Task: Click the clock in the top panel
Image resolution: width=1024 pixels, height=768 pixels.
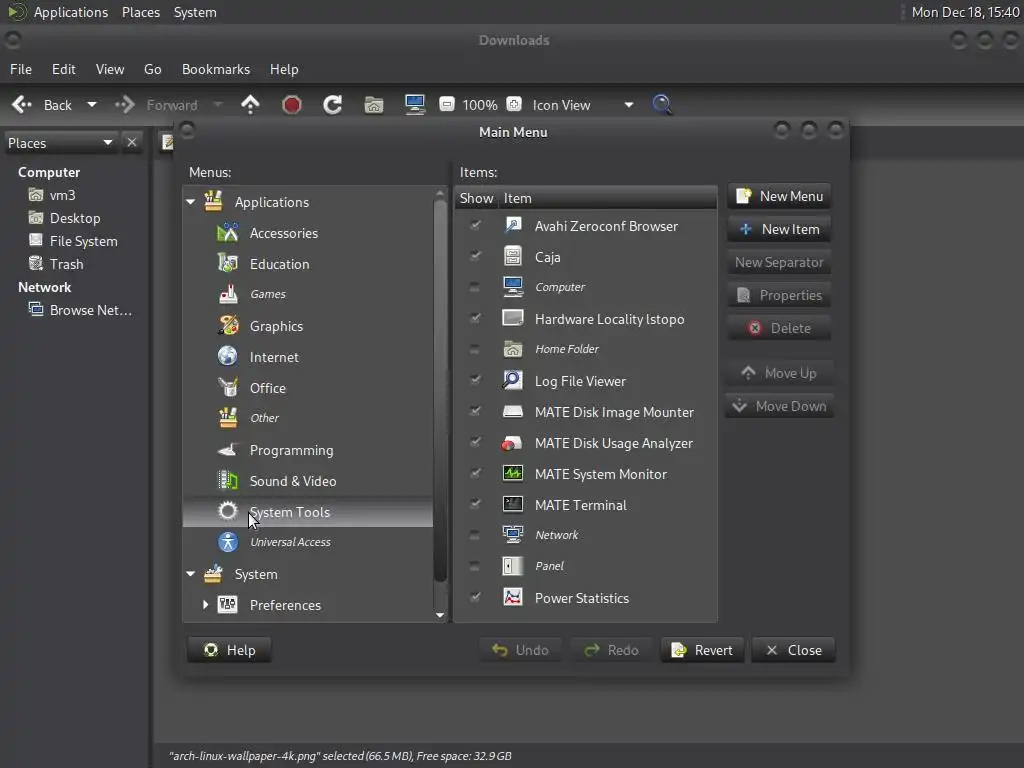Action: 965,12
